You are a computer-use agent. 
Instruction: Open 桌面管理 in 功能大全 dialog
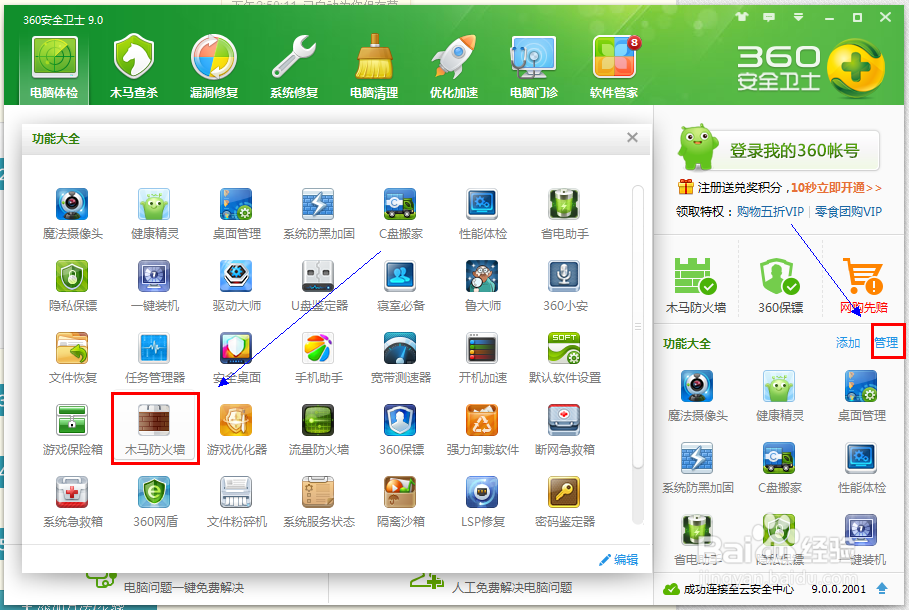click(237, 214)
